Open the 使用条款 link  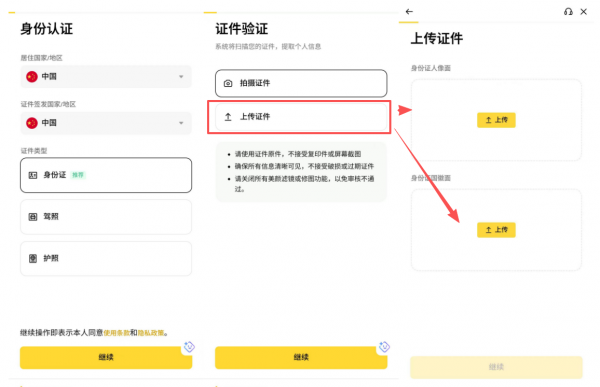pyautogui.click(x=116, y=333)
